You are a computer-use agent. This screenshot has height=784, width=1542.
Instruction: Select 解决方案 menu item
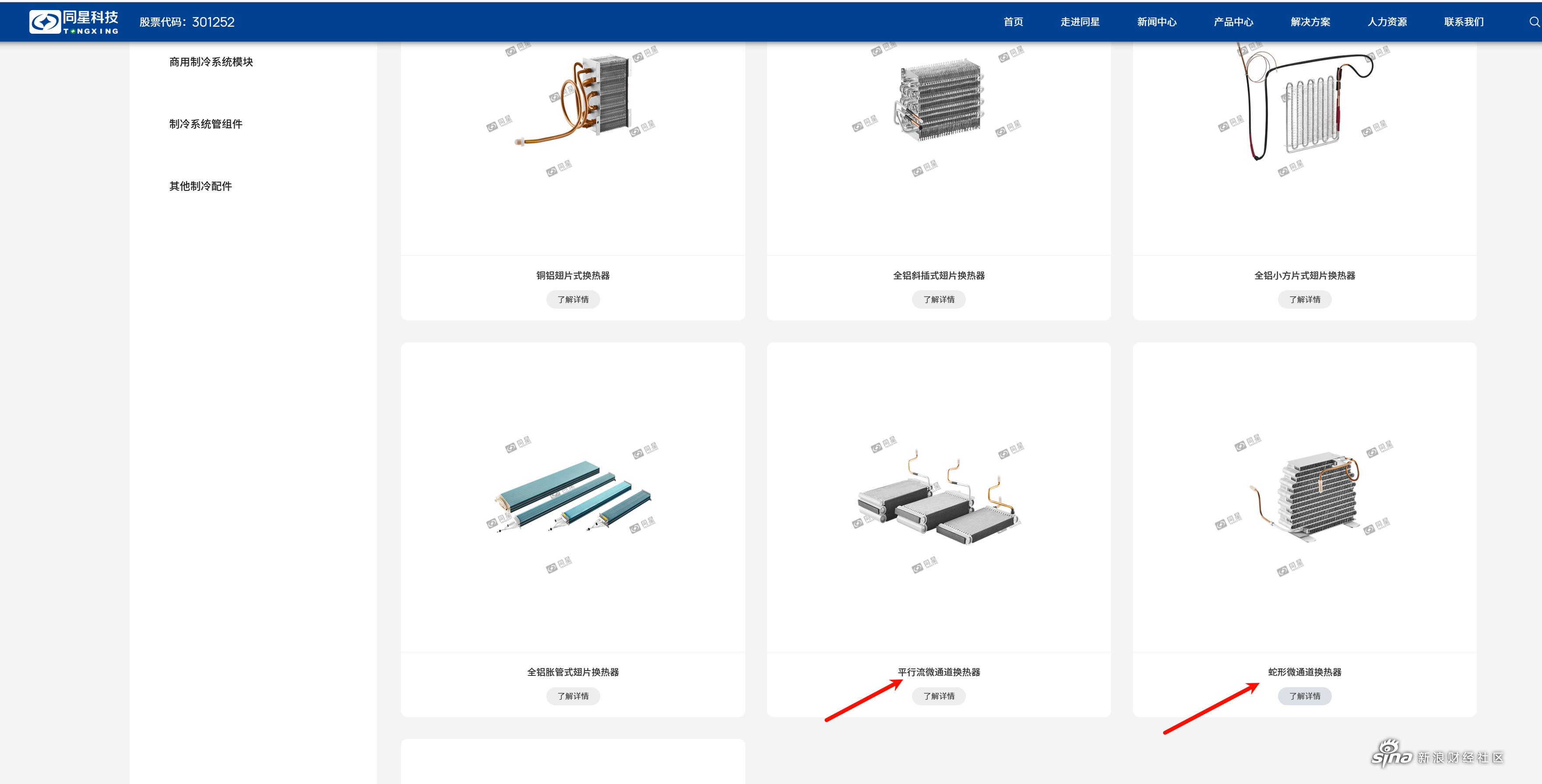click(1310, 22)
